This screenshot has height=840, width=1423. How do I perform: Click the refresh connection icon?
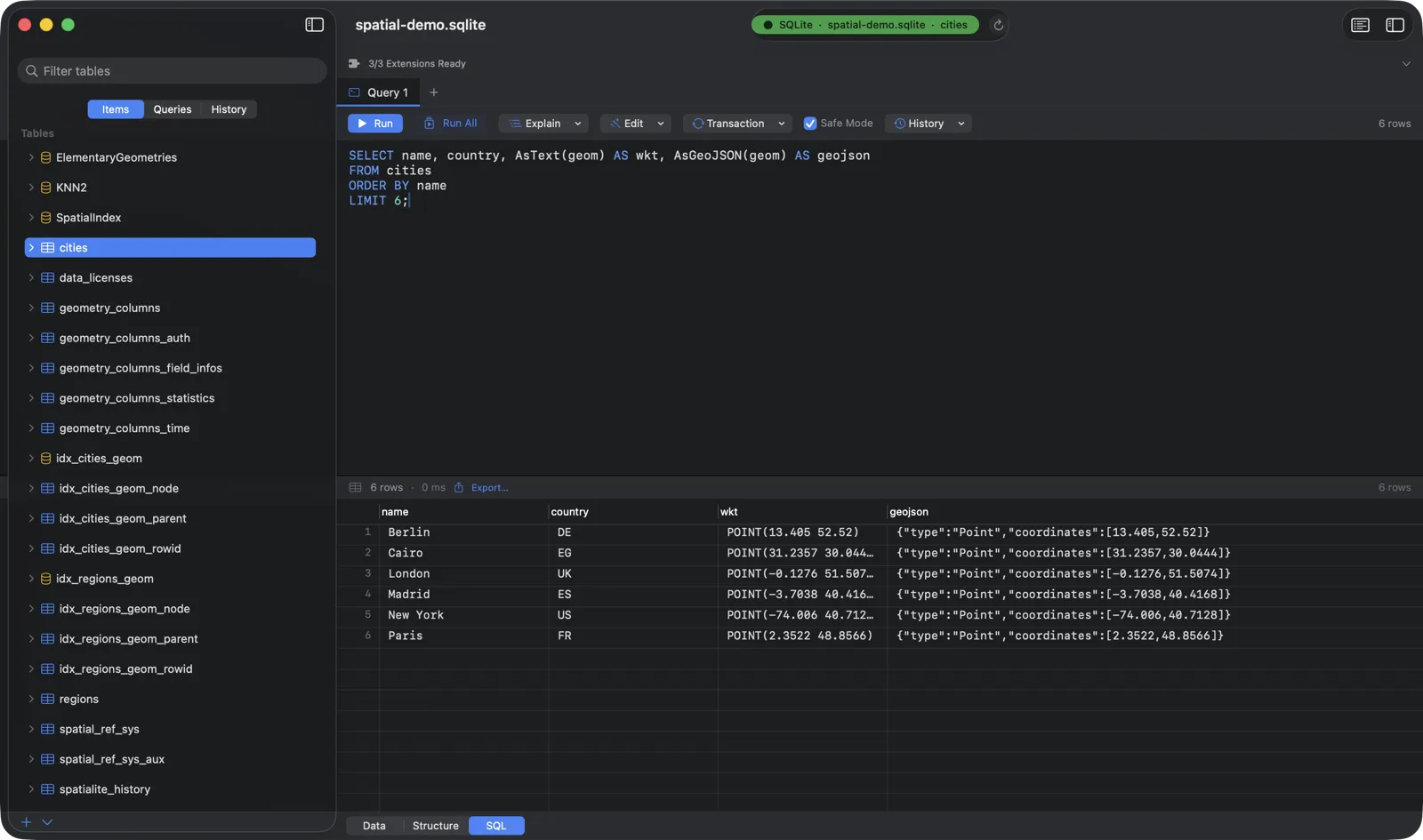tap(998, 25)
